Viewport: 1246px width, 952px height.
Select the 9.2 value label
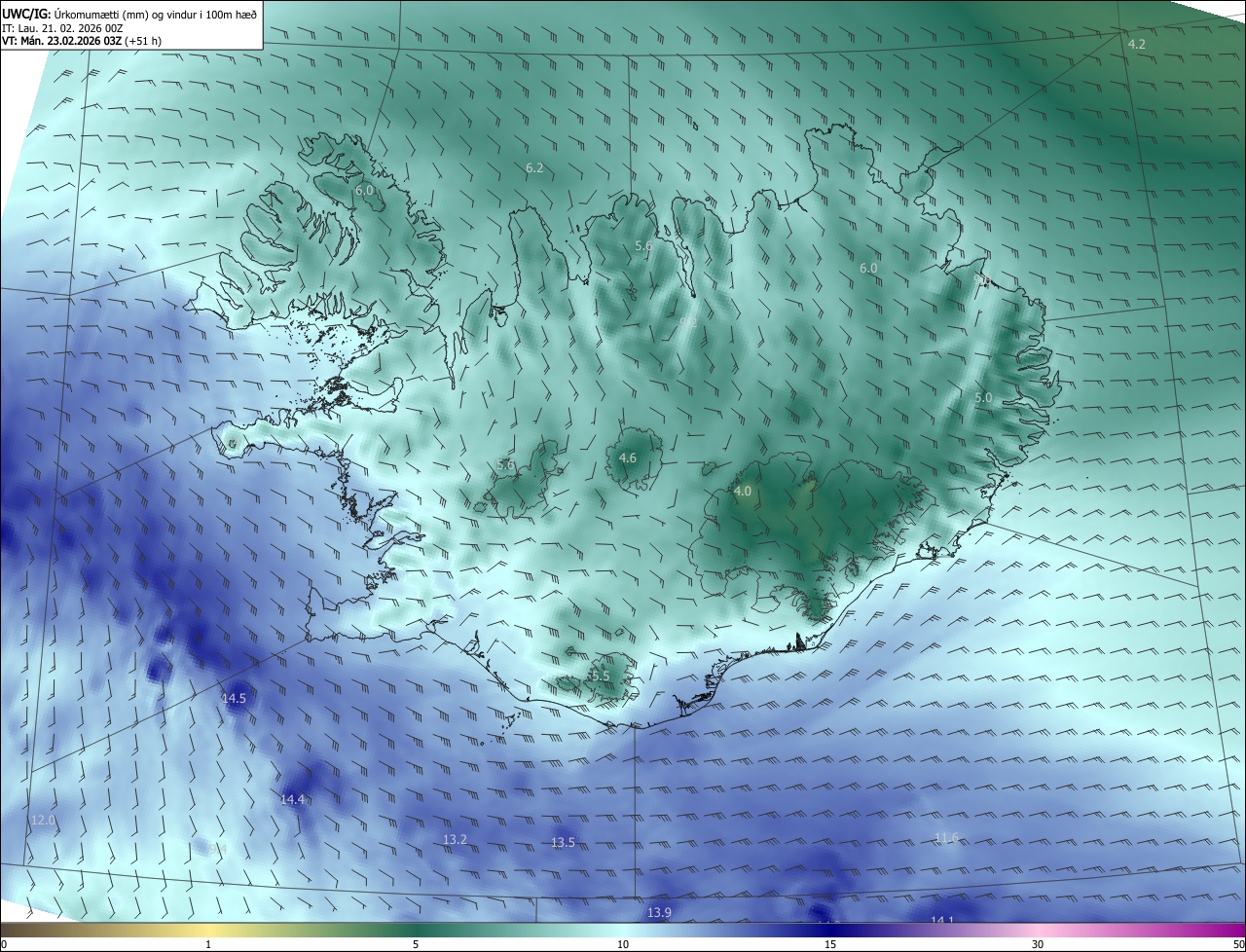(688, 322)
